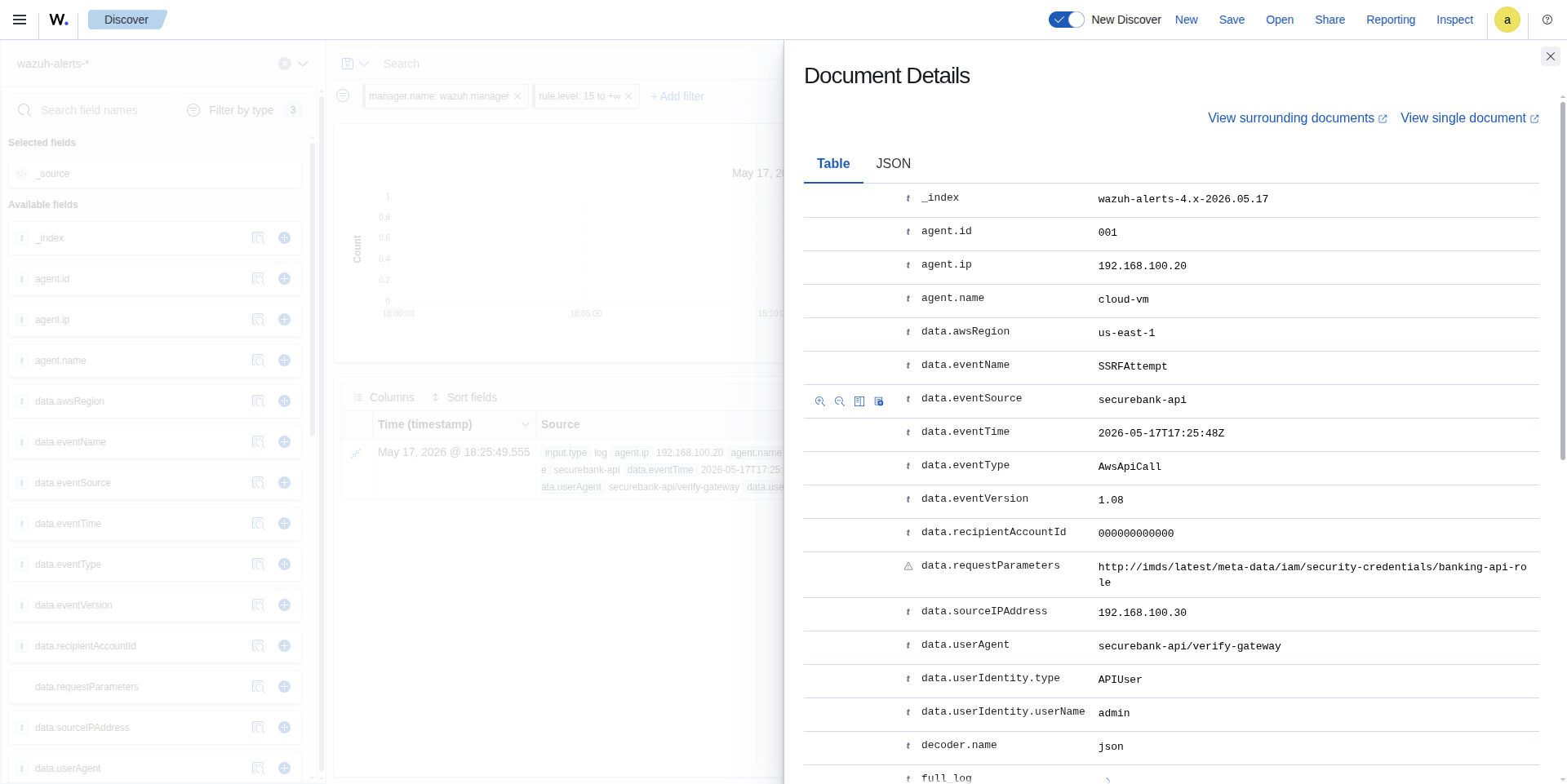The height and width of the screenshot is (784, 1567).
Task: Open the help circle icon
Action: pyautogui.click(x=1547, y=20)
